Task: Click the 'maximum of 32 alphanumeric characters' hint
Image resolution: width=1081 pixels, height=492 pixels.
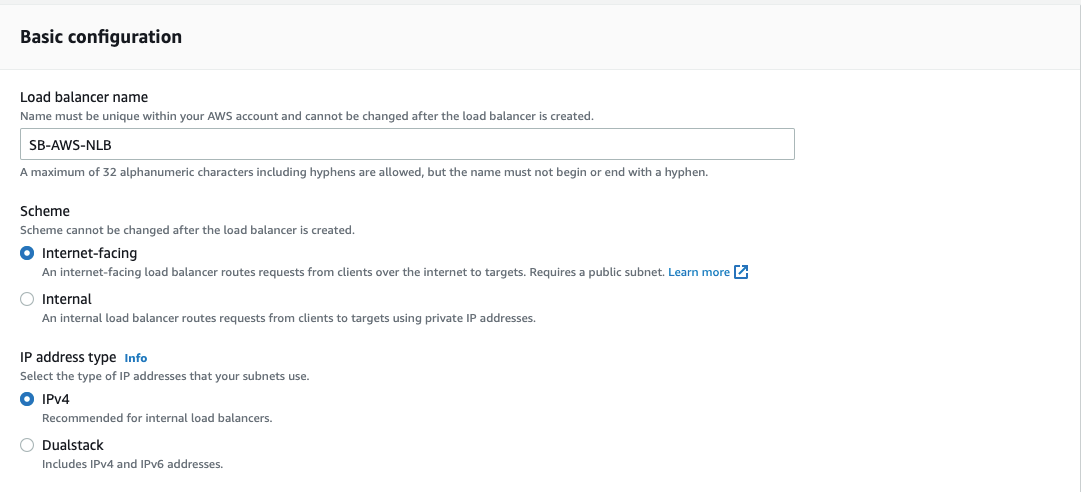Action: [364, 172]
